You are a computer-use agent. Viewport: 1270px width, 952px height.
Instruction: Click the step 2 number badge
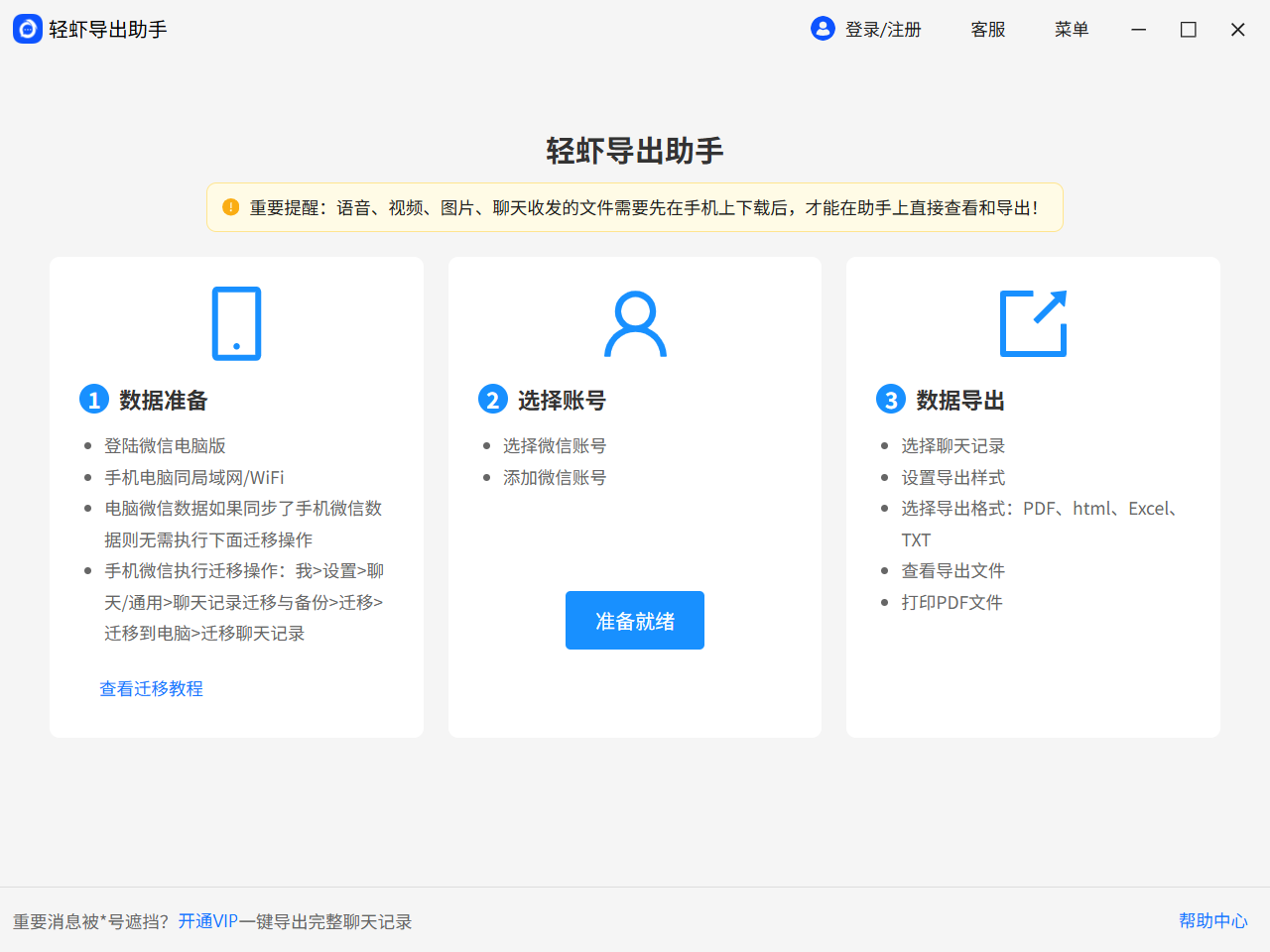(493, 400)
